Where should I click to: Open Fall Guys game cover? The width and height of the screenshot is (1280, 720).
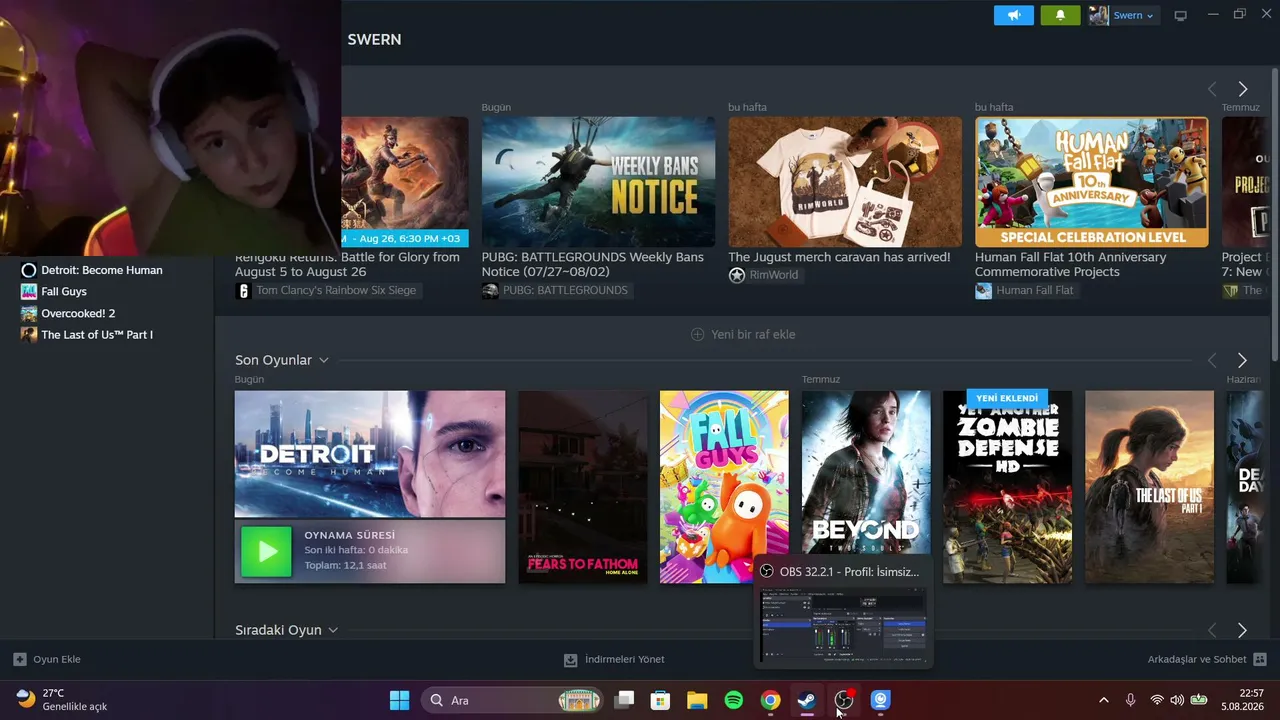click(724, 487)
